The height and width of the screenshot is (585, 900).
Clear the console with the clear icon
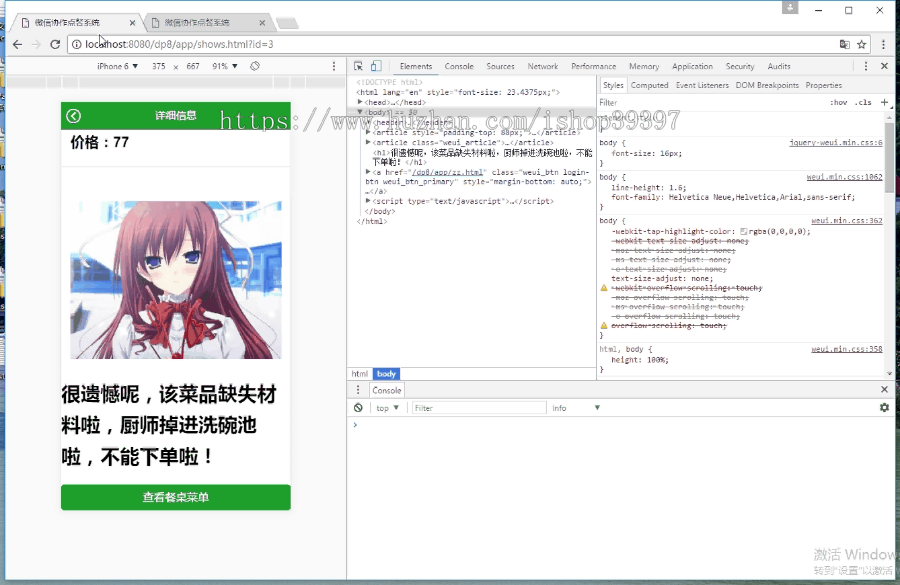358,408
